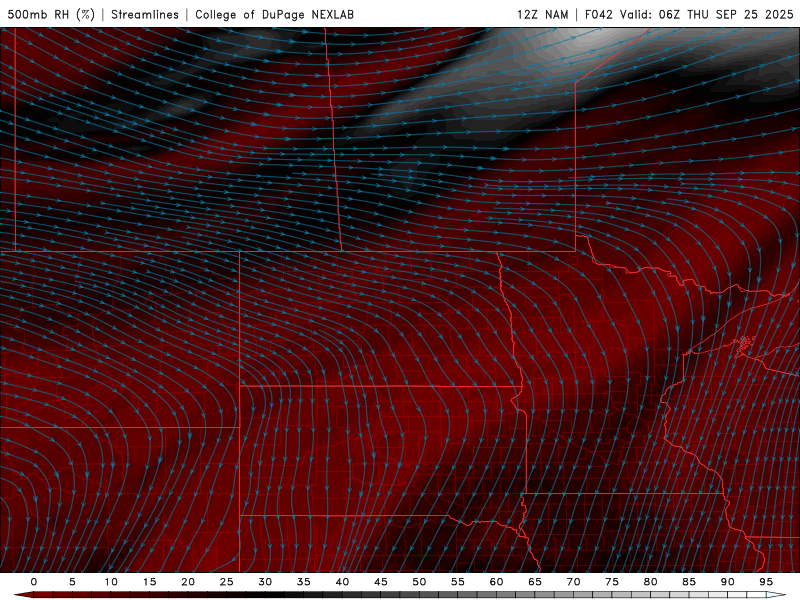This screenshot has height=600, width=800.
Task: Click the colorbar label "85"
Action: (689, 582)
